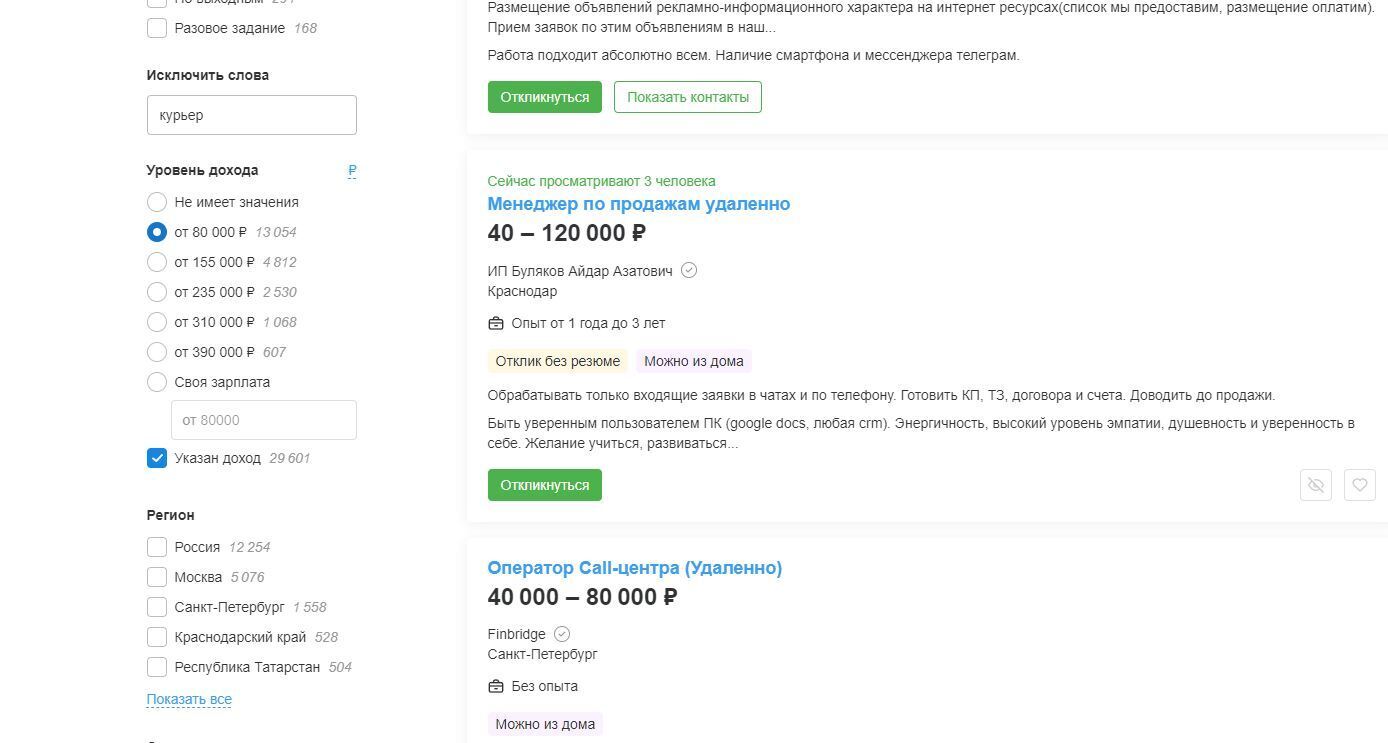The width and height of the screenshot is (1388, 743).
Task: Open 'Менеджер по продажам удаленно' vacancy
Action: 638,204
